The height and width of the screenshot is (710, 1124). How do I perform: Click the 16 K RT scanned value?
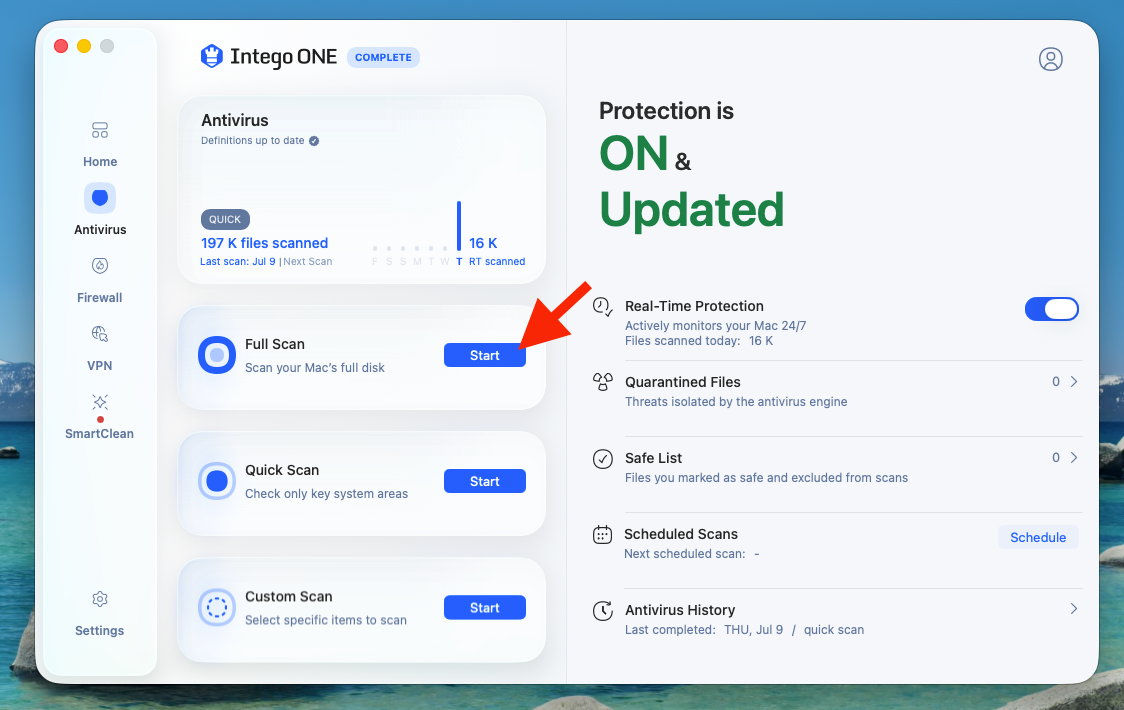[483, 243]
